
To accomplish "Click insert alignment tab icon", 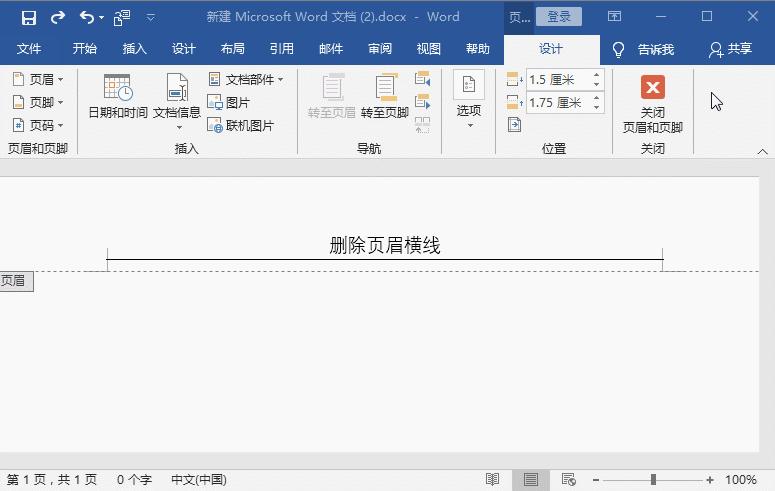I will tap(514, 125).
